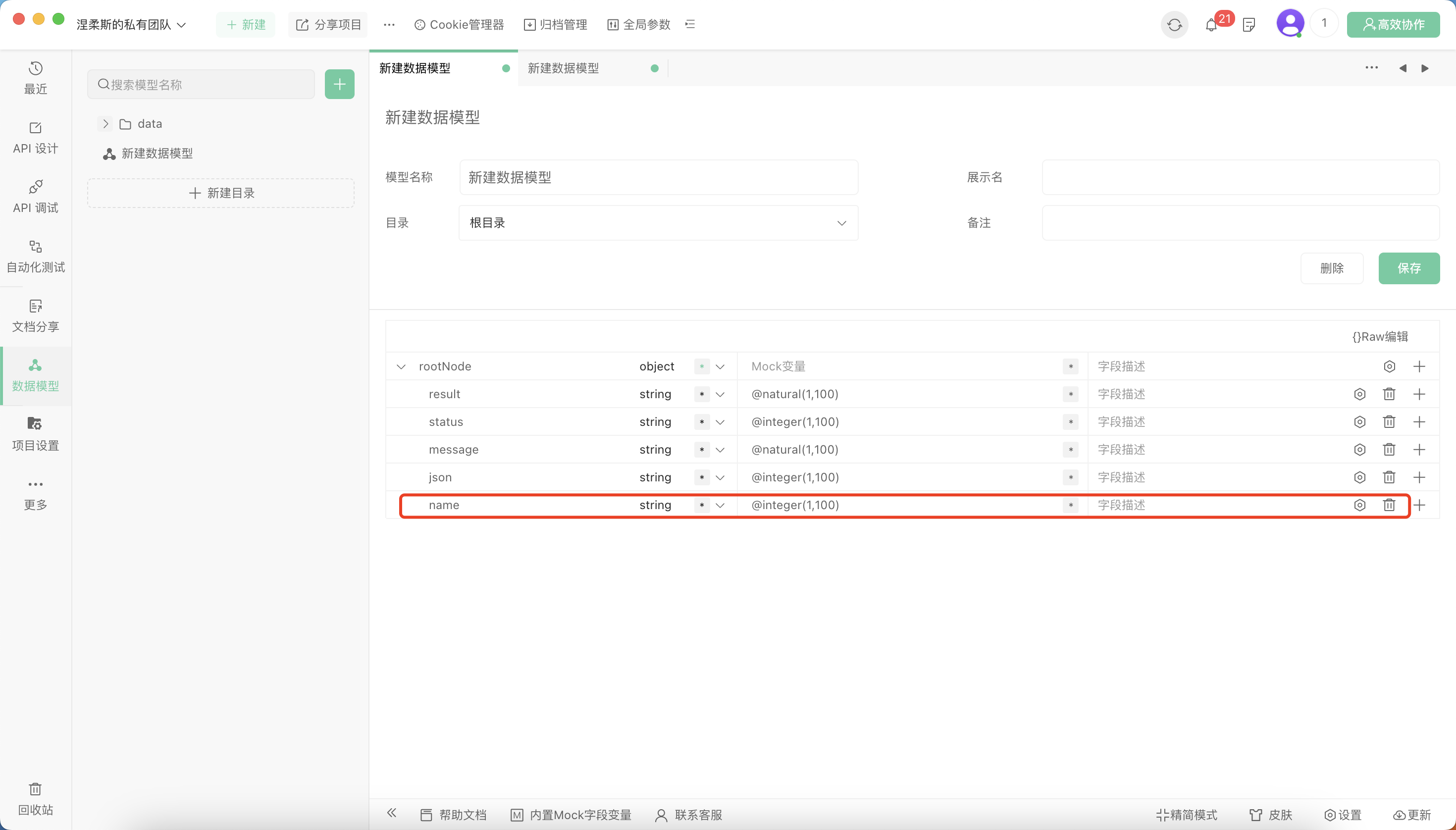Add child field to rootNode
Screen dimensions: 1456x830
pyautogui.click(x=1419, y=366)
